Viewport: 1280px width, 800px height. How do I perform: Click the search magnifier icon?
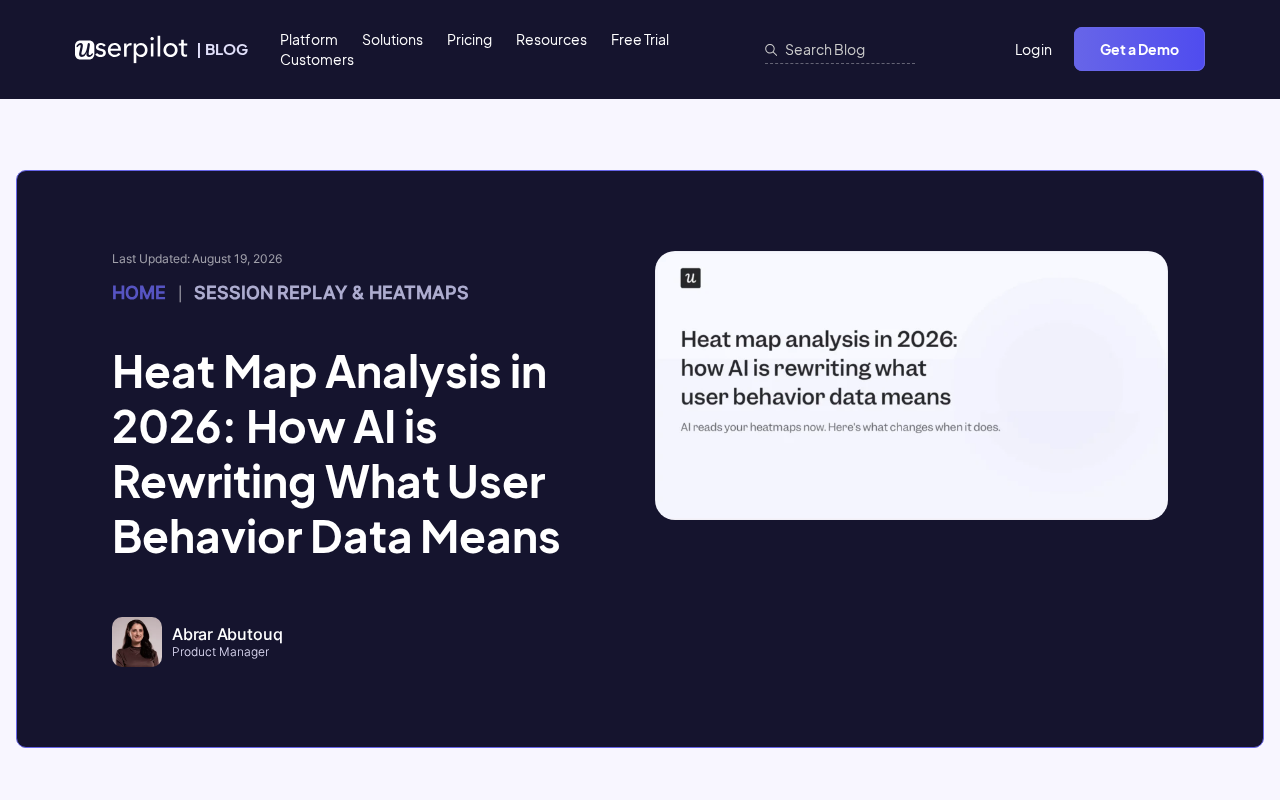771,49
